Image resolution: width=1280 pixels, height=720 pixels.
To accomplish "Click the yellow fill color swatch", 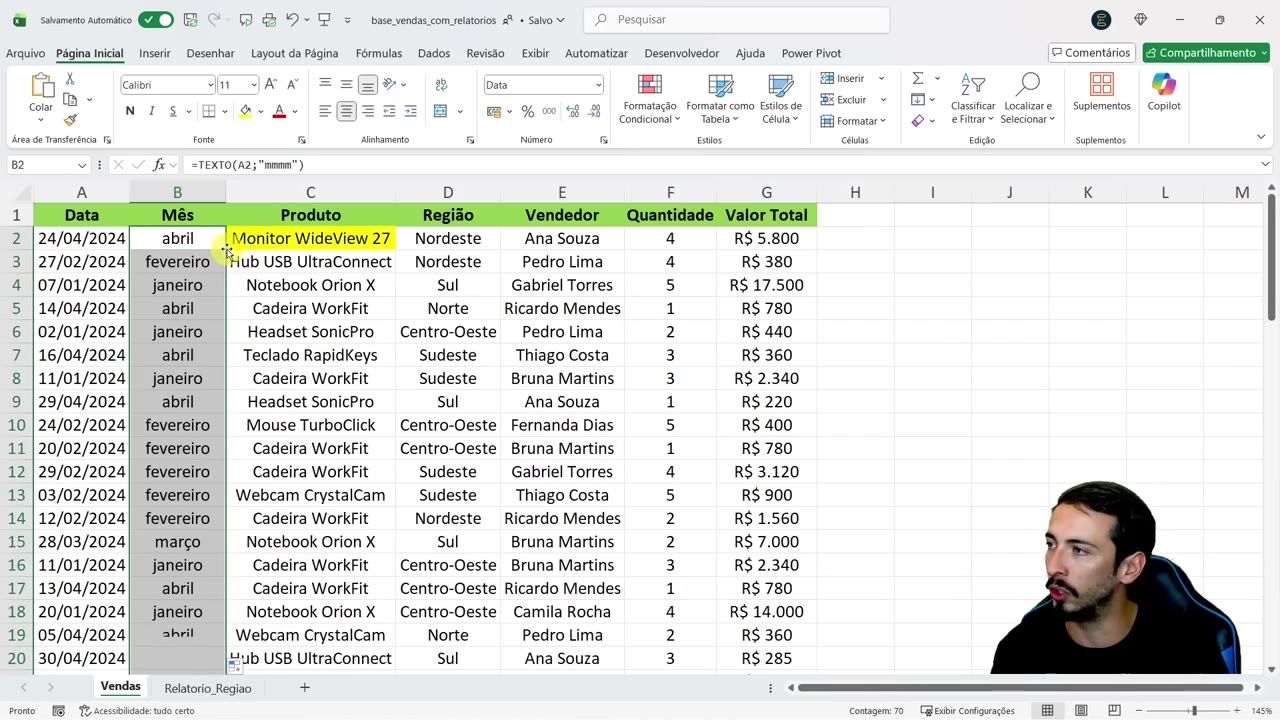I will click(245, 111).
